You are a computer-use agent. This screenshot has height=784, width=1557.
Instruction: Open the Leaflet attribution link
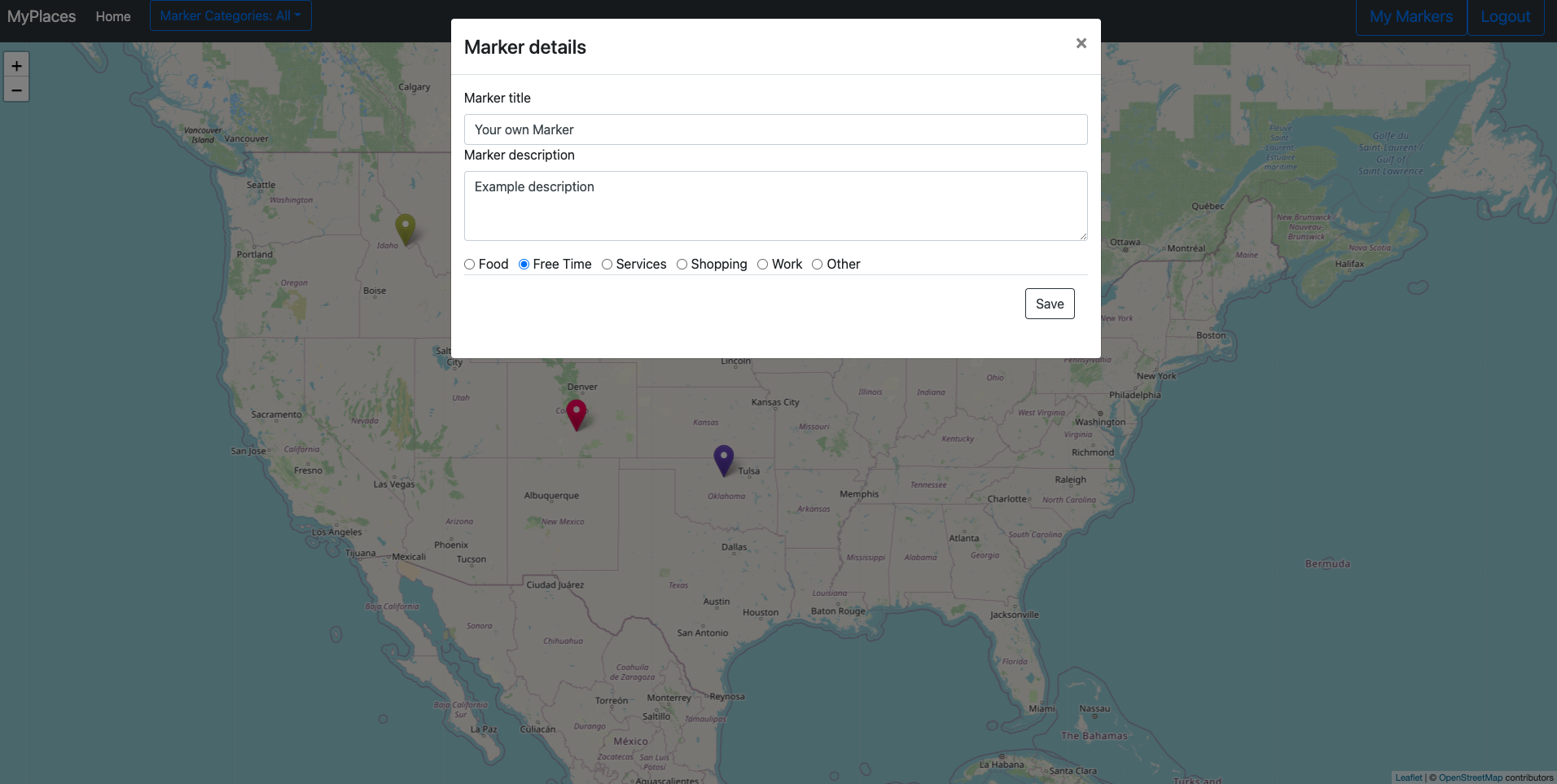tap(1409, 777)
